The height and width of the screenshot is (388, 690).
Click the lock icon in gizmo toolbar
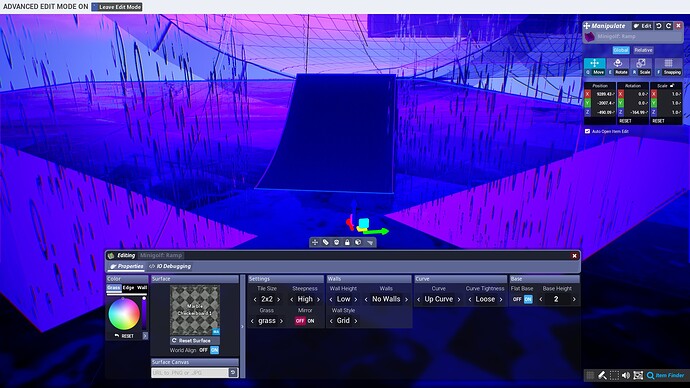coord(347,242)
